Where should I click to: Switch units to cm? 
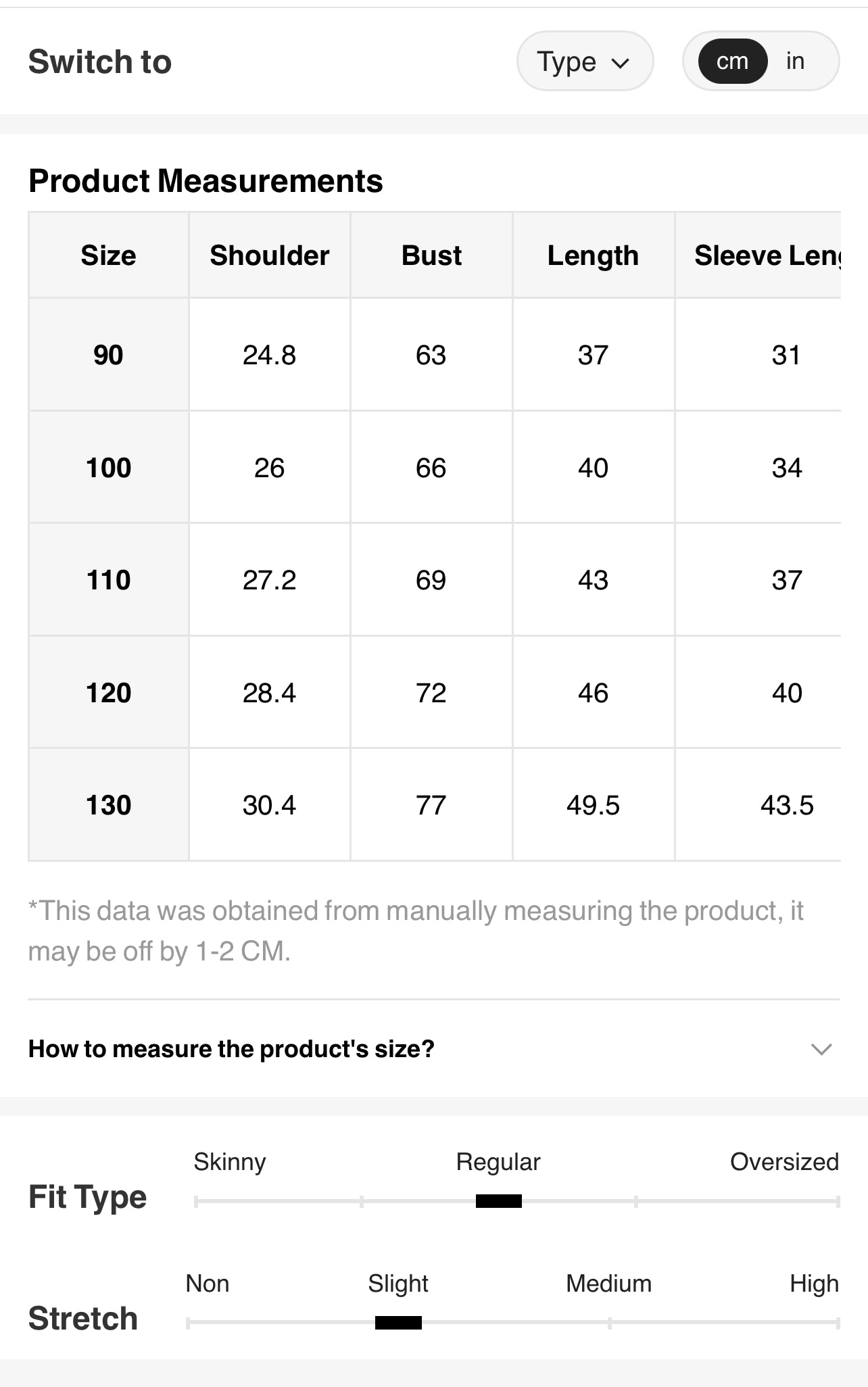coord(732,62)
